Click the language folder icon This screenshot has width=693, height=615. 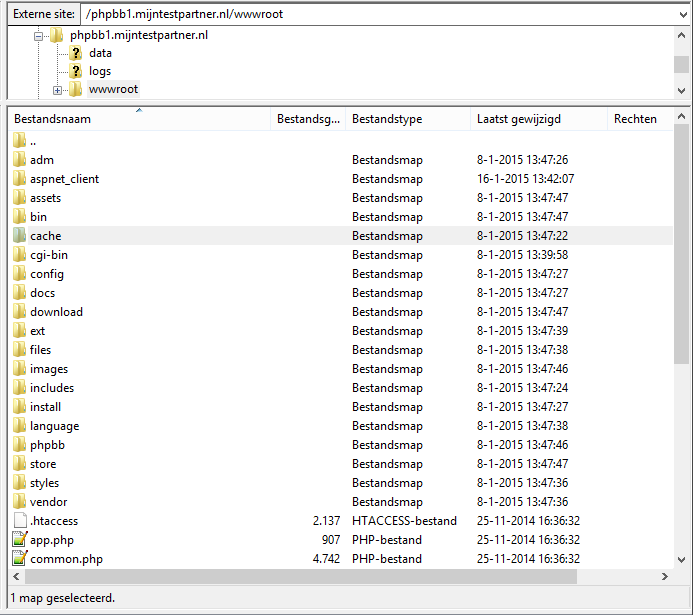pyautogui.click(x=19, y=425)
